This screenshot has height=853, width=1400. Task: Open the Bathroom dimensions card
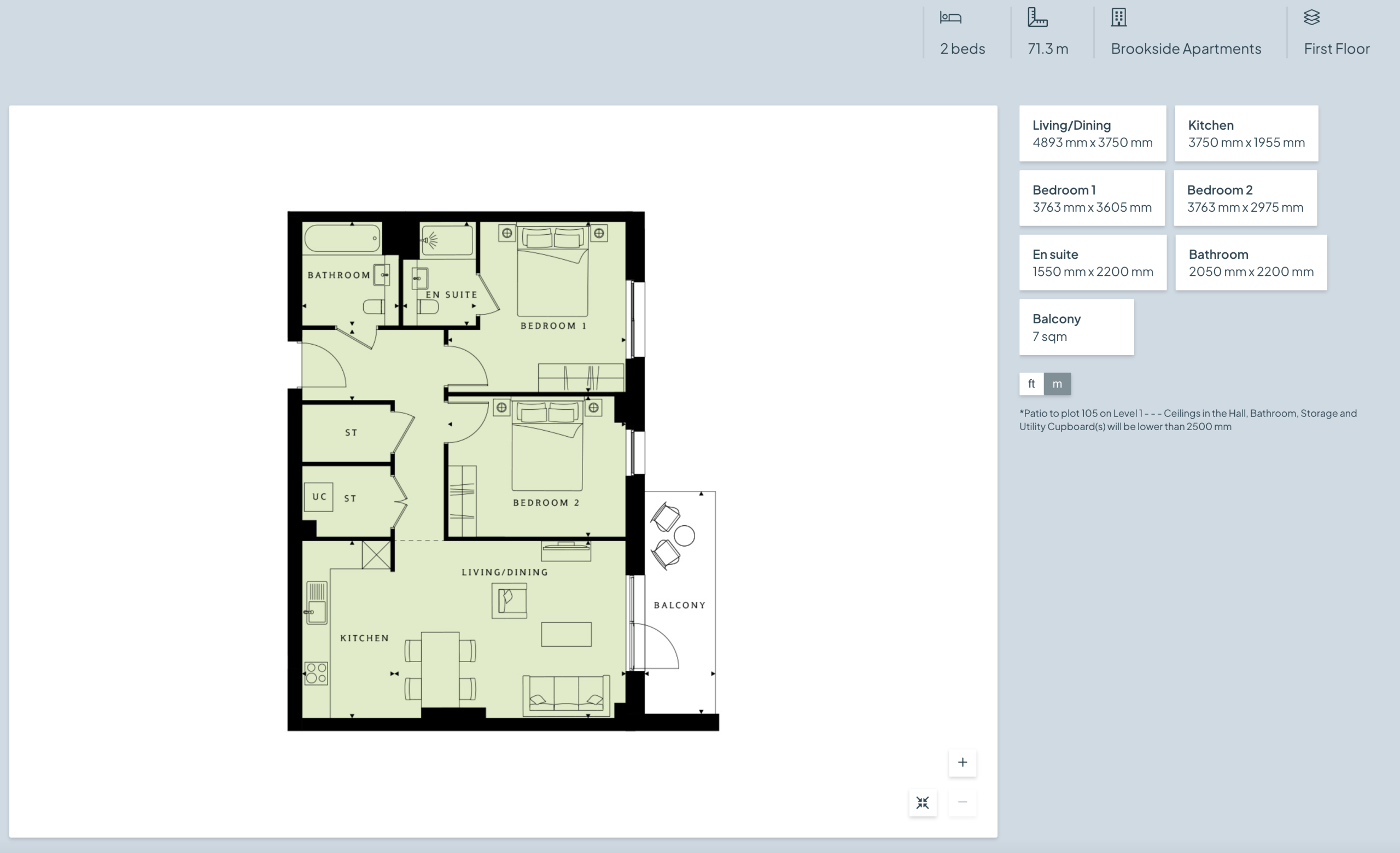[x=1251, y=263]
